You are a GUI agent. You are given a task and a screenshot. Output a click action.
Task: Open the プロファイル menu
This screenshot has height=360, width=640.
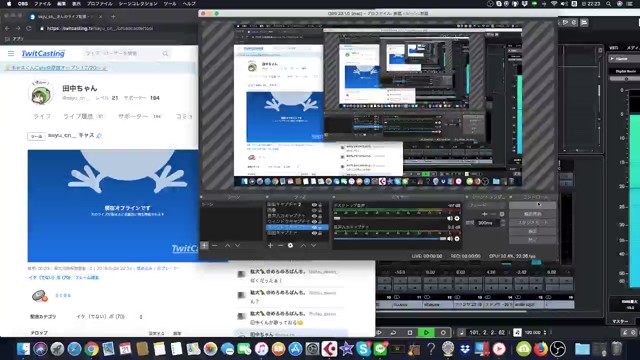[99, 4]
